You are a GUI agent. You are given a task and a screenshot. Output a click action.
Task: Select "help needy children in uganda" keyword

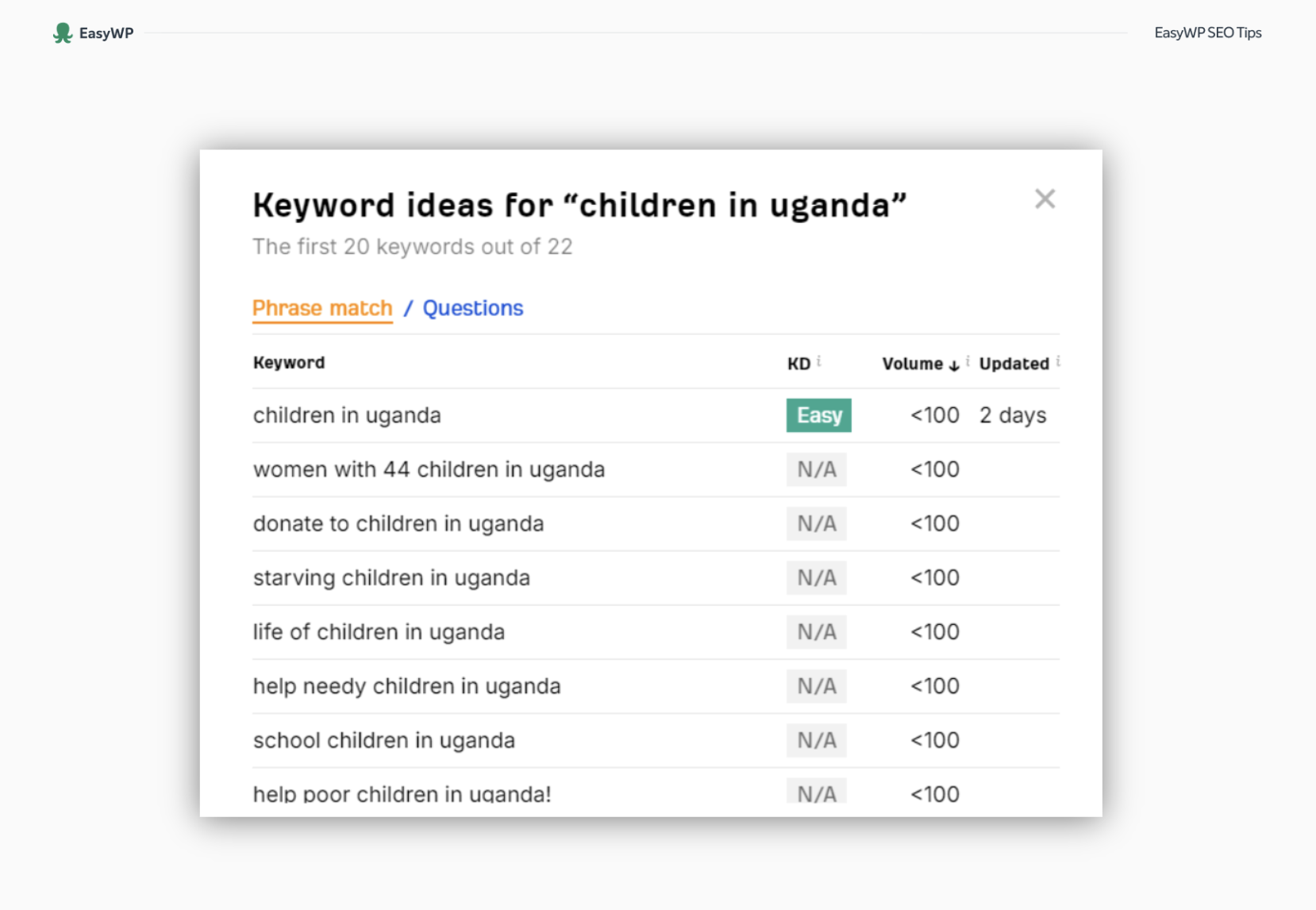pyautogui.click(x=406, y=686)
